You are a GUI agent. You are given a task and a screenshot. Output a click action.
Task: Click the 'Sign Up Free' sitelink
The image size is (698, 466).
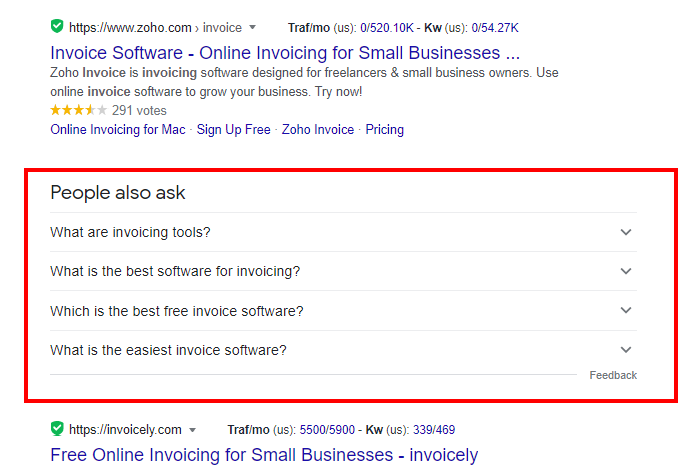[x=233, y=130]
